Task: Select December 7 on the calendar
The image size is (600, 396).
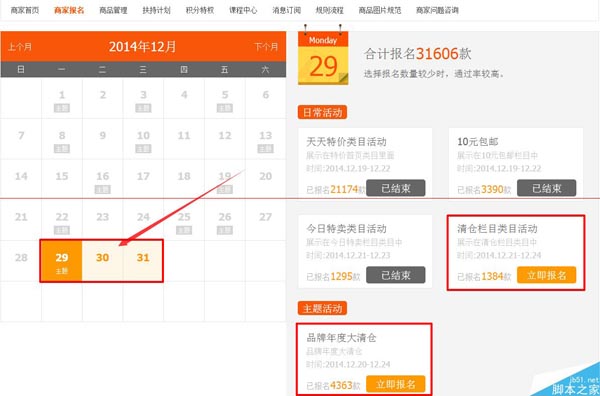Action: 21,139
